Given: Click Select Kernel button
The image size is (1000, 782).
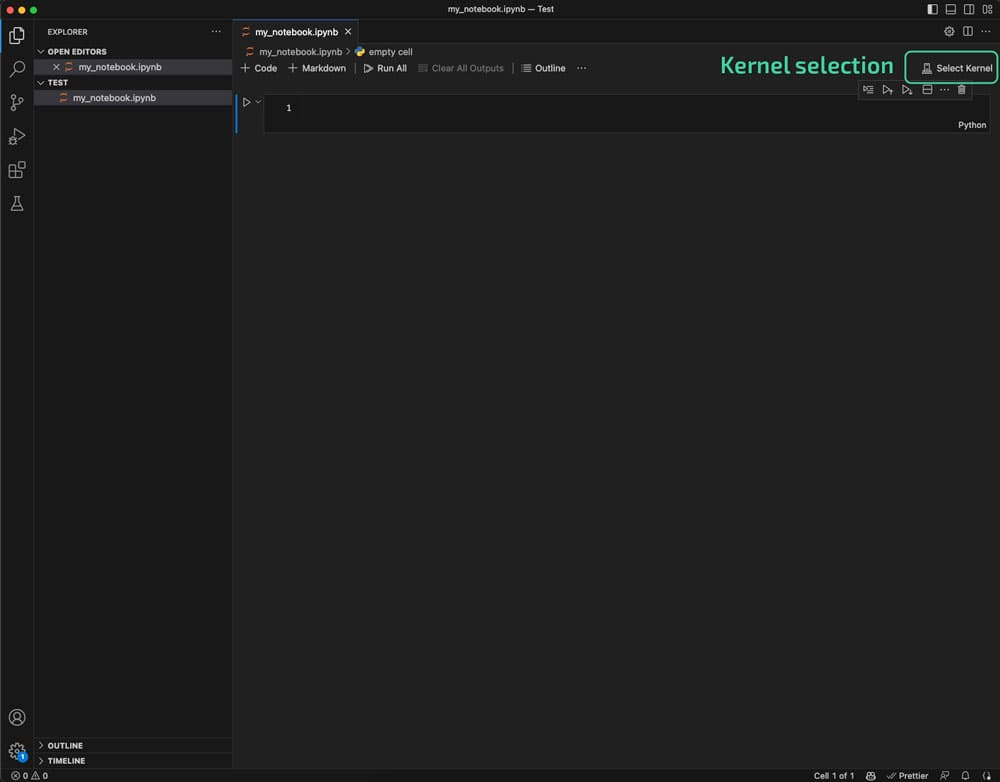Looking at the screenshot, I should [957, 68].
